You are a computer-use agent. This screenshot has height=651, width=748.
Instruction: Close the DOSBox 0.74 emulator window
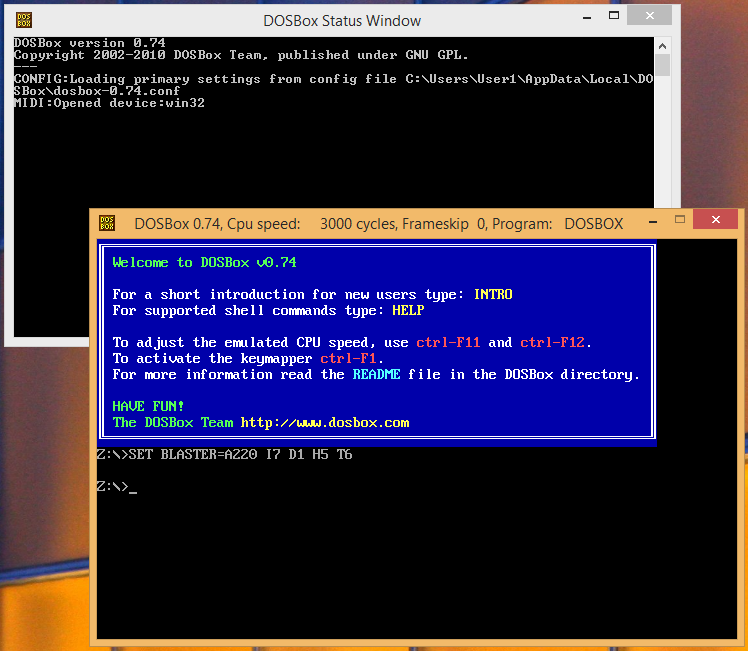tap(716, 219)
